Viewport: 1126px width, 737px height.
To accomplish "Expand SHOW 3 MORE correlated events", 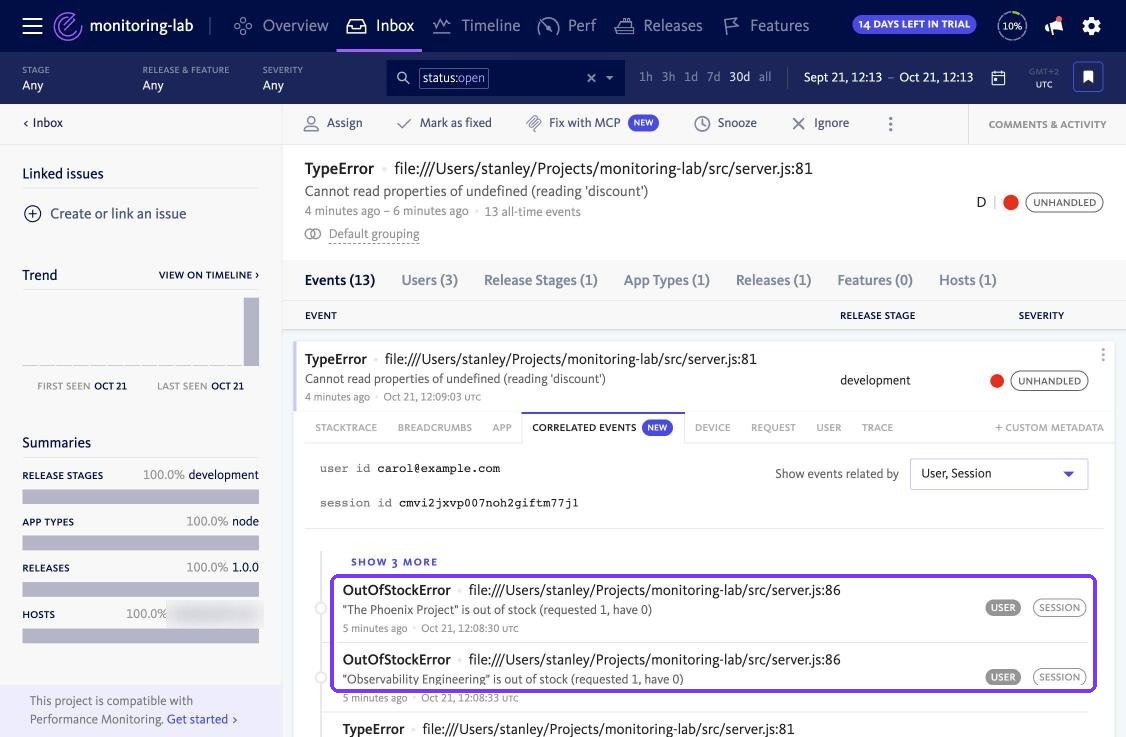I will pos(394,562).
